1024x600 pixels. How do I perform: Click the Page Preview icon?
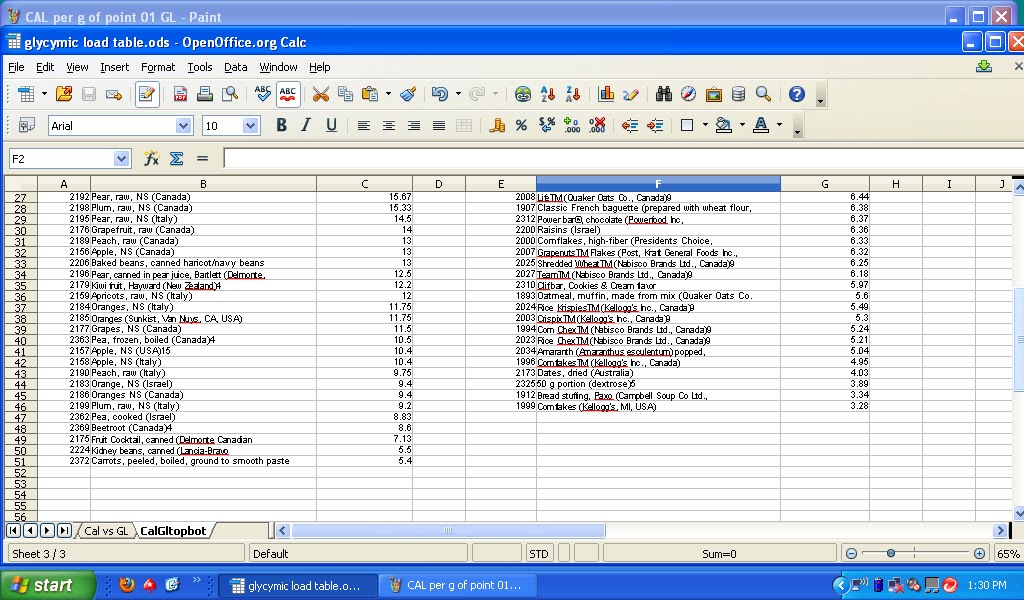coord(230,94)
